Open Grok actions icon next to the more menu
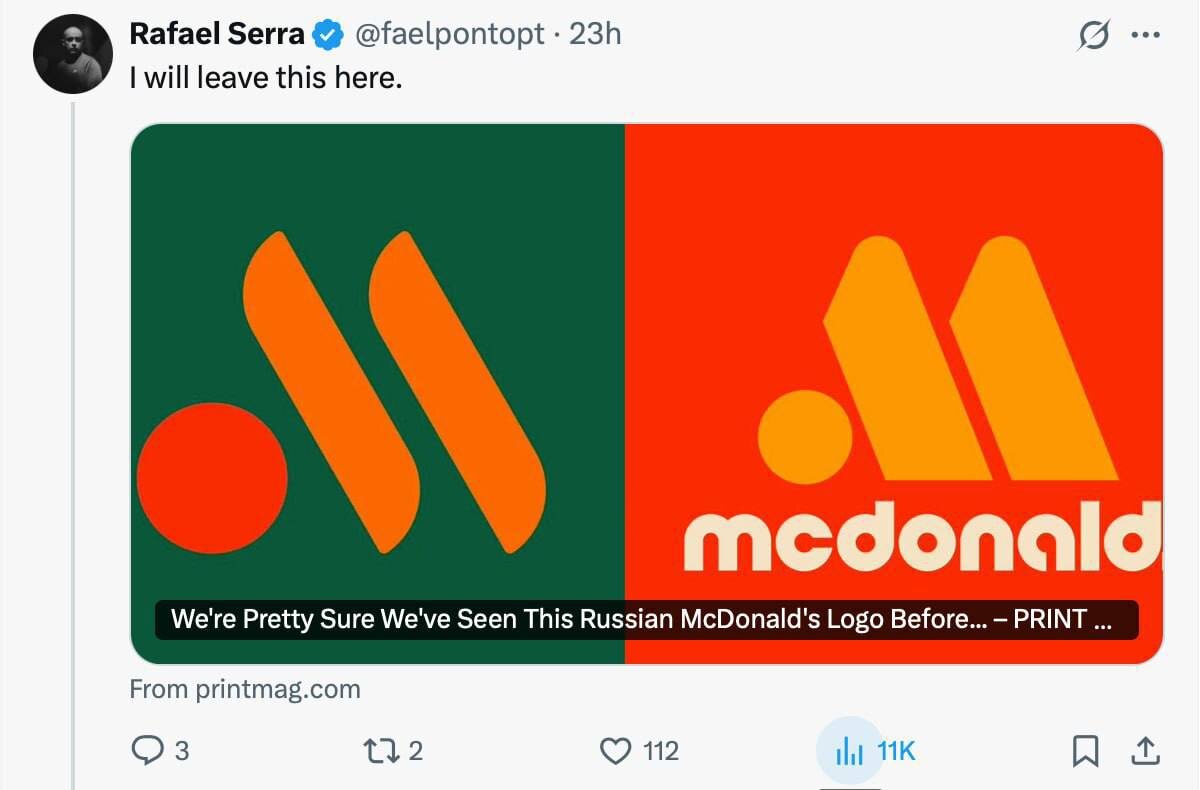Viewport: 1200px width, 790px height. 1094,35
